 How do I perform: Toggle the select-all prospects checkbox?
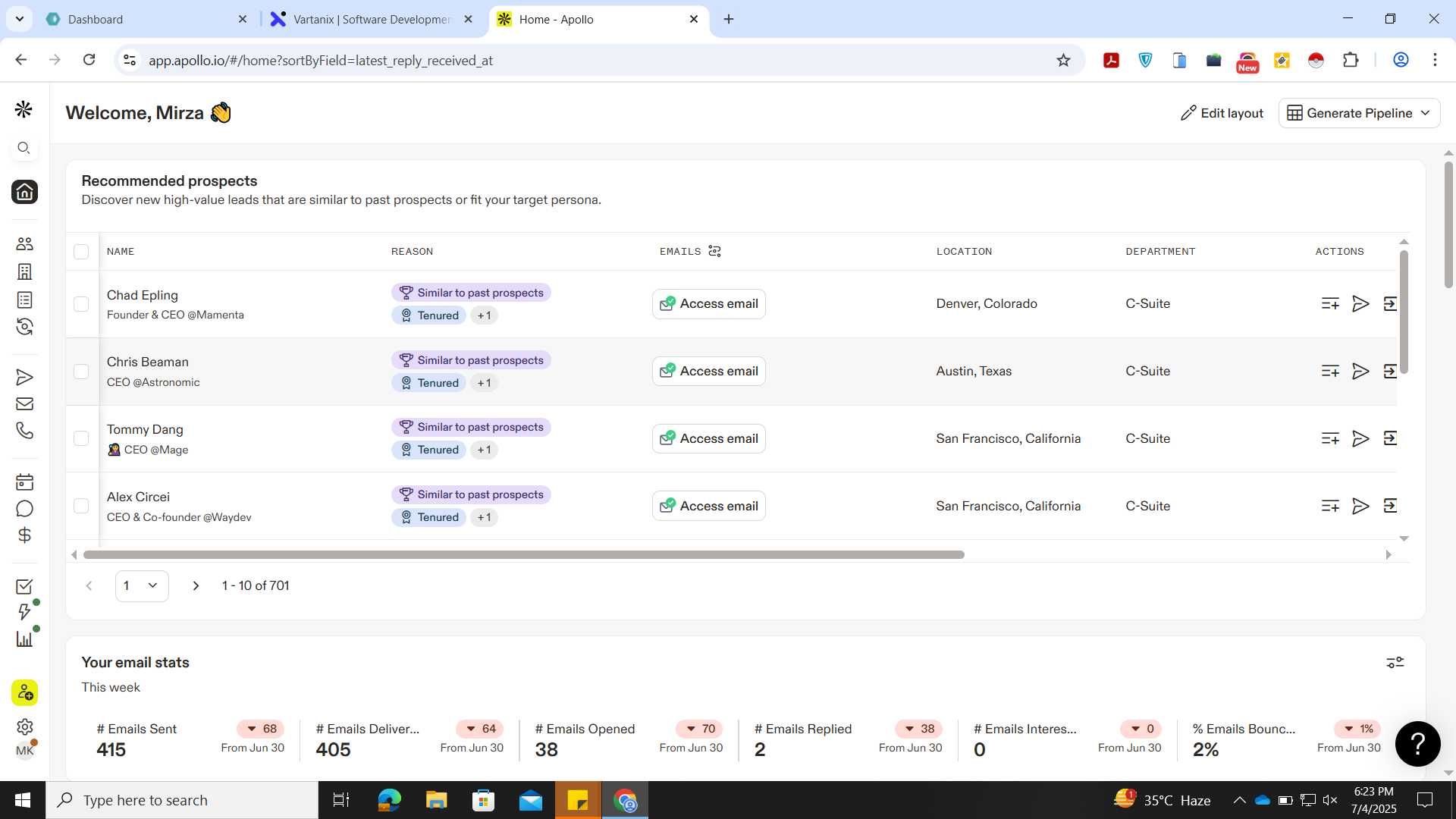pyautogui.click(x=81, y=252)
